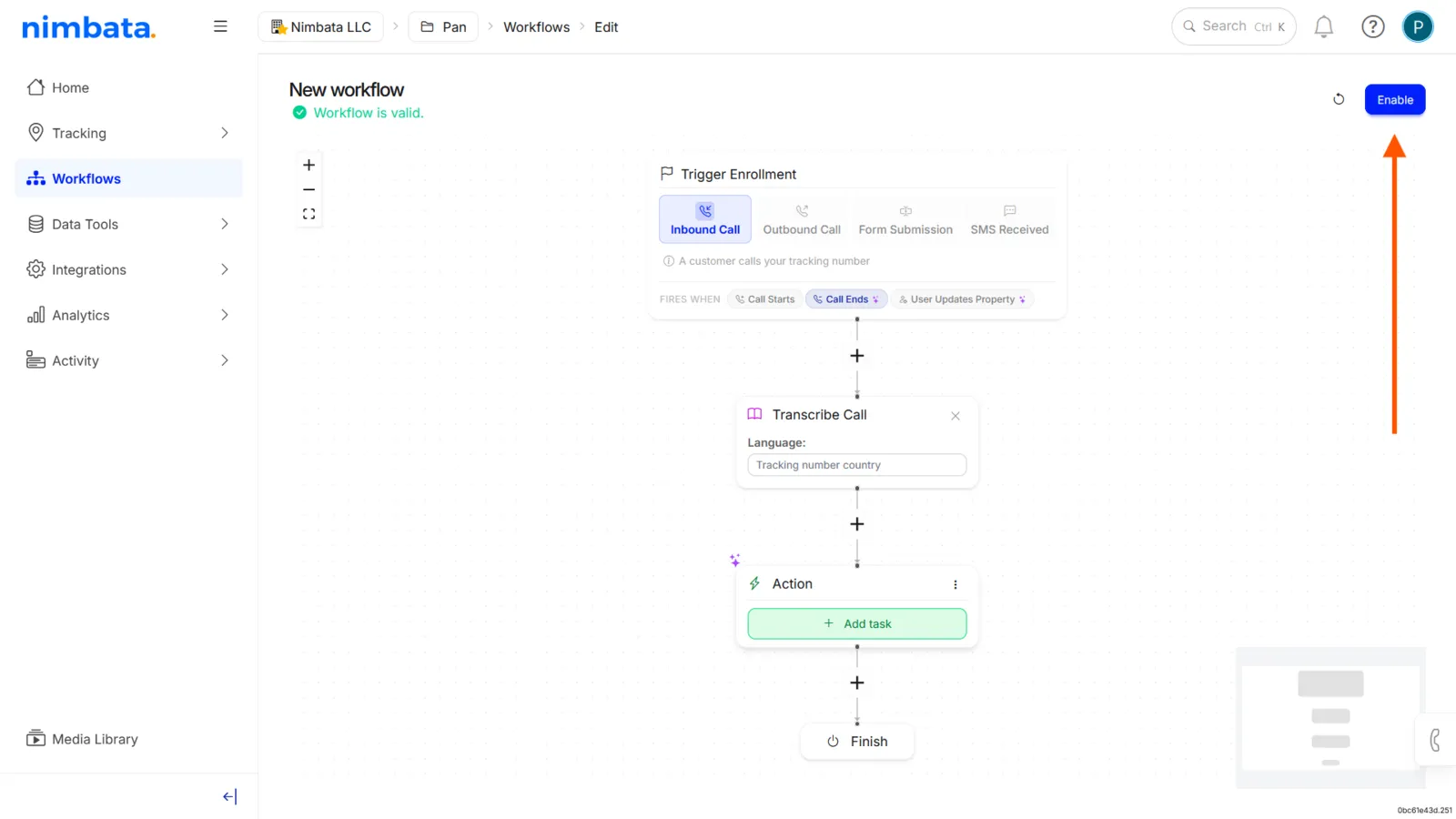This screenshot has height=819, width=1456.
Task: Open the Pan folder selector
Action: pyautogui.click(x=443, y=27)
